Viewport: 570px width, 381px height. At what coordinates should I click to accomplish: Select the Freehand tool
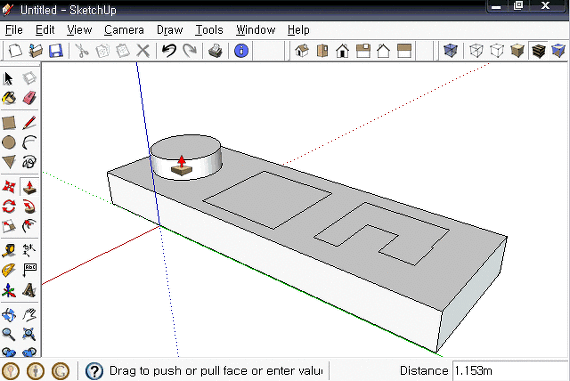[29, 162]
